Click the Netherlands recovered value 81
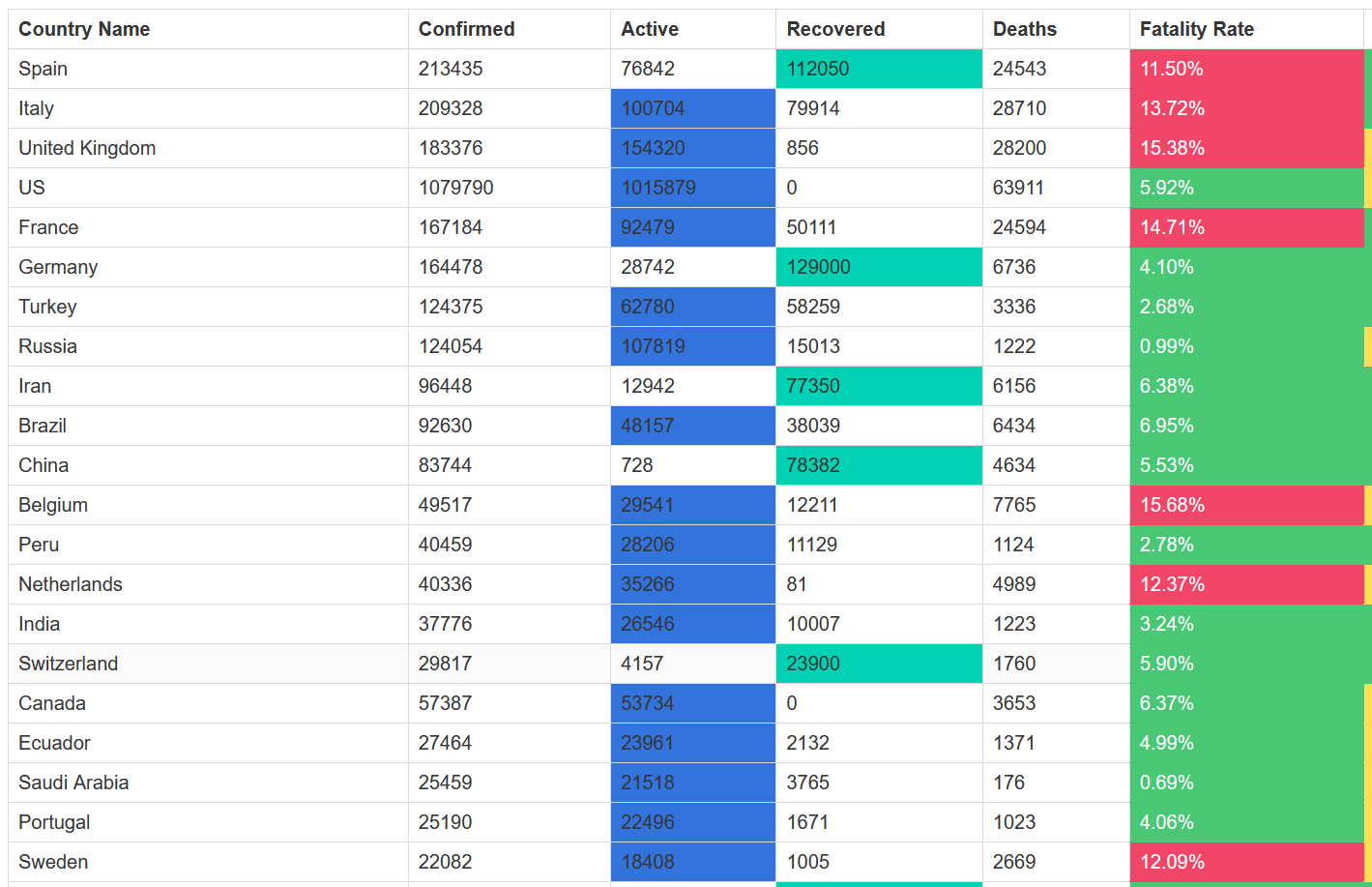This screenshot has height=887, width=1372. pyautogui.click(x=797, y=584)
